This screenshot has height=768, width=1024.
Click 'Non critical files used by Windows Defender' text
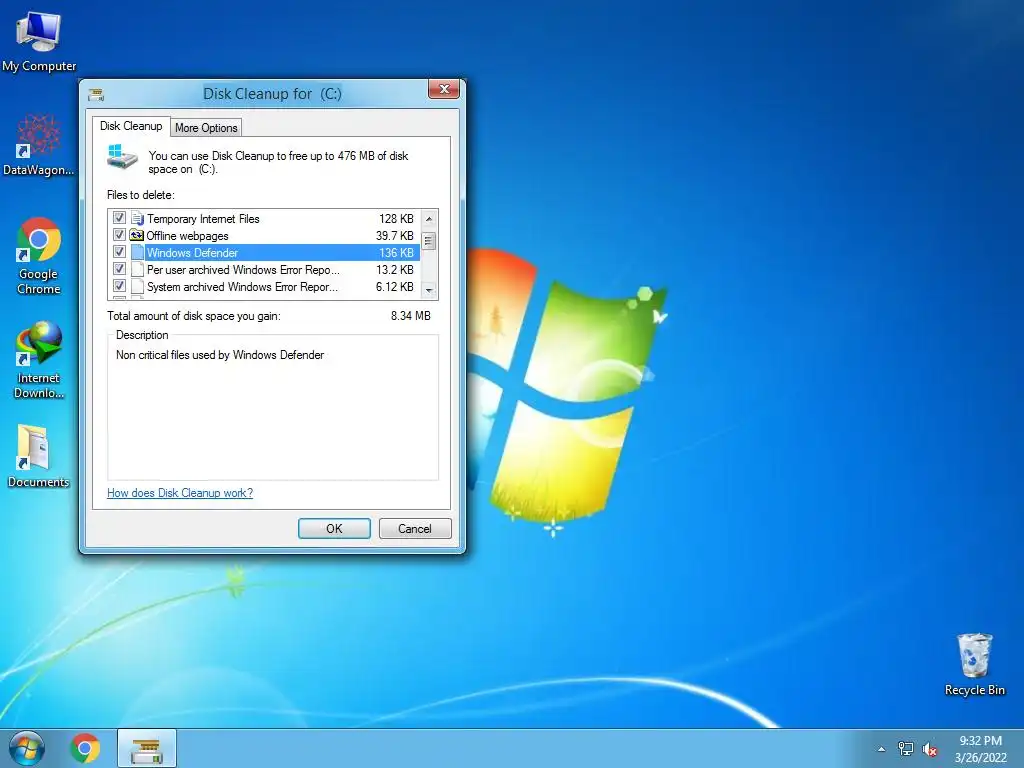click(220, 355)
